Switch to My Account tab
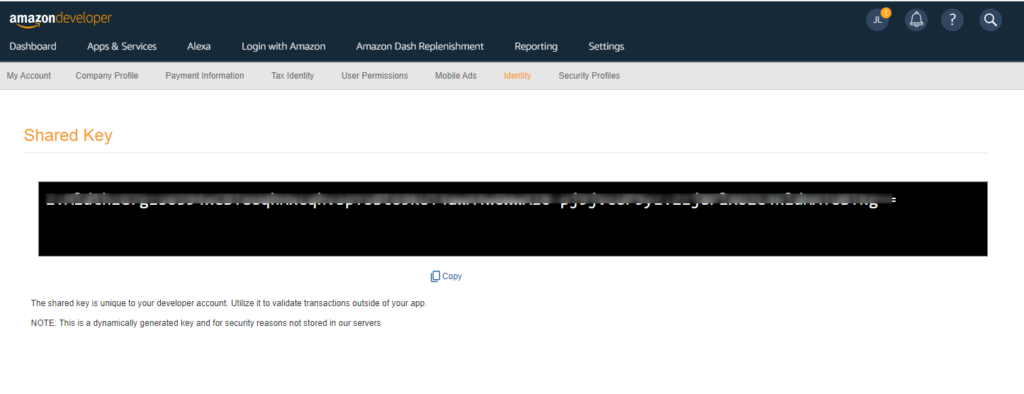1024x394 pixels. coord(29,76)
